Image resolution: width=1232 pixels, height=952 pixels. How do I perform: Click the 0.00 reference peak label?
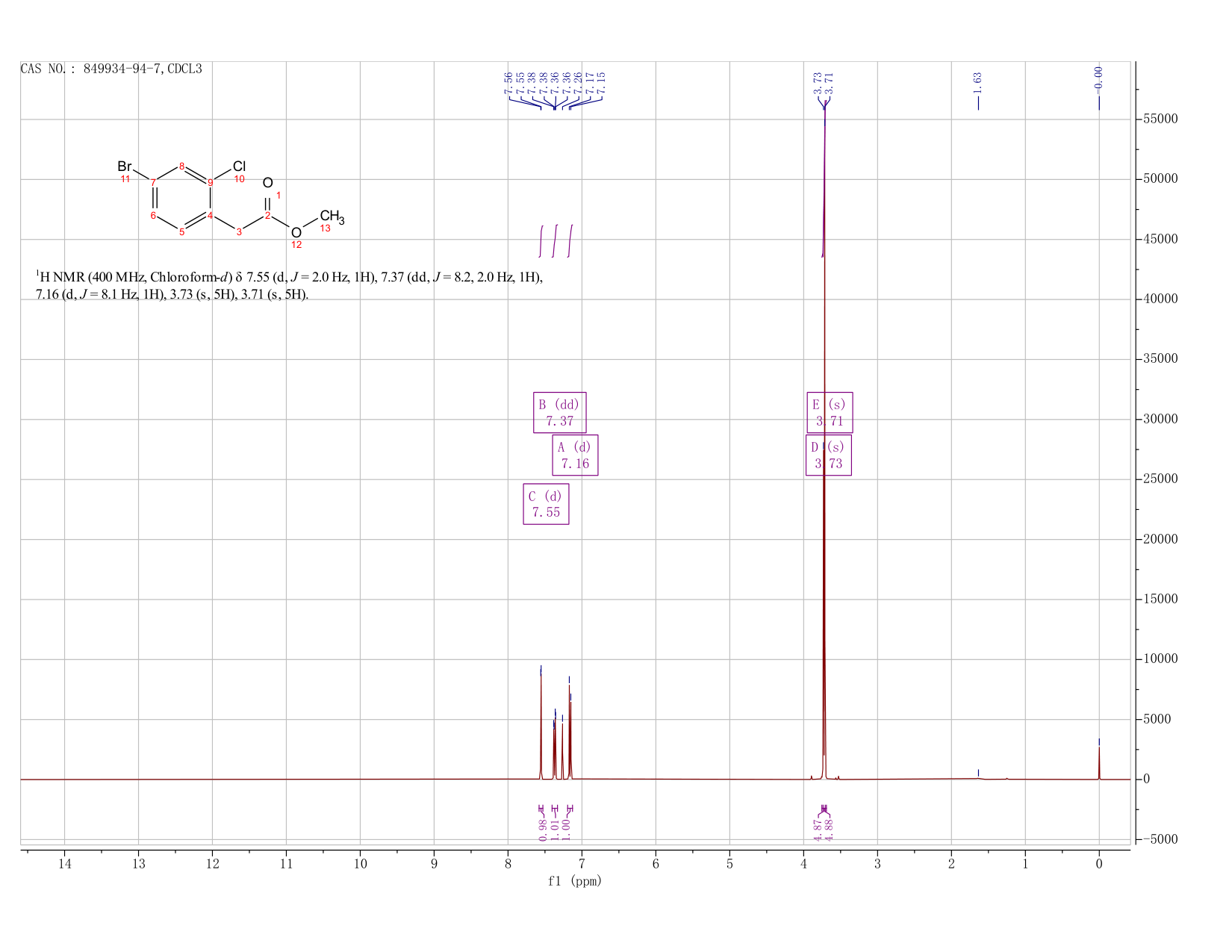point(1098,77)
